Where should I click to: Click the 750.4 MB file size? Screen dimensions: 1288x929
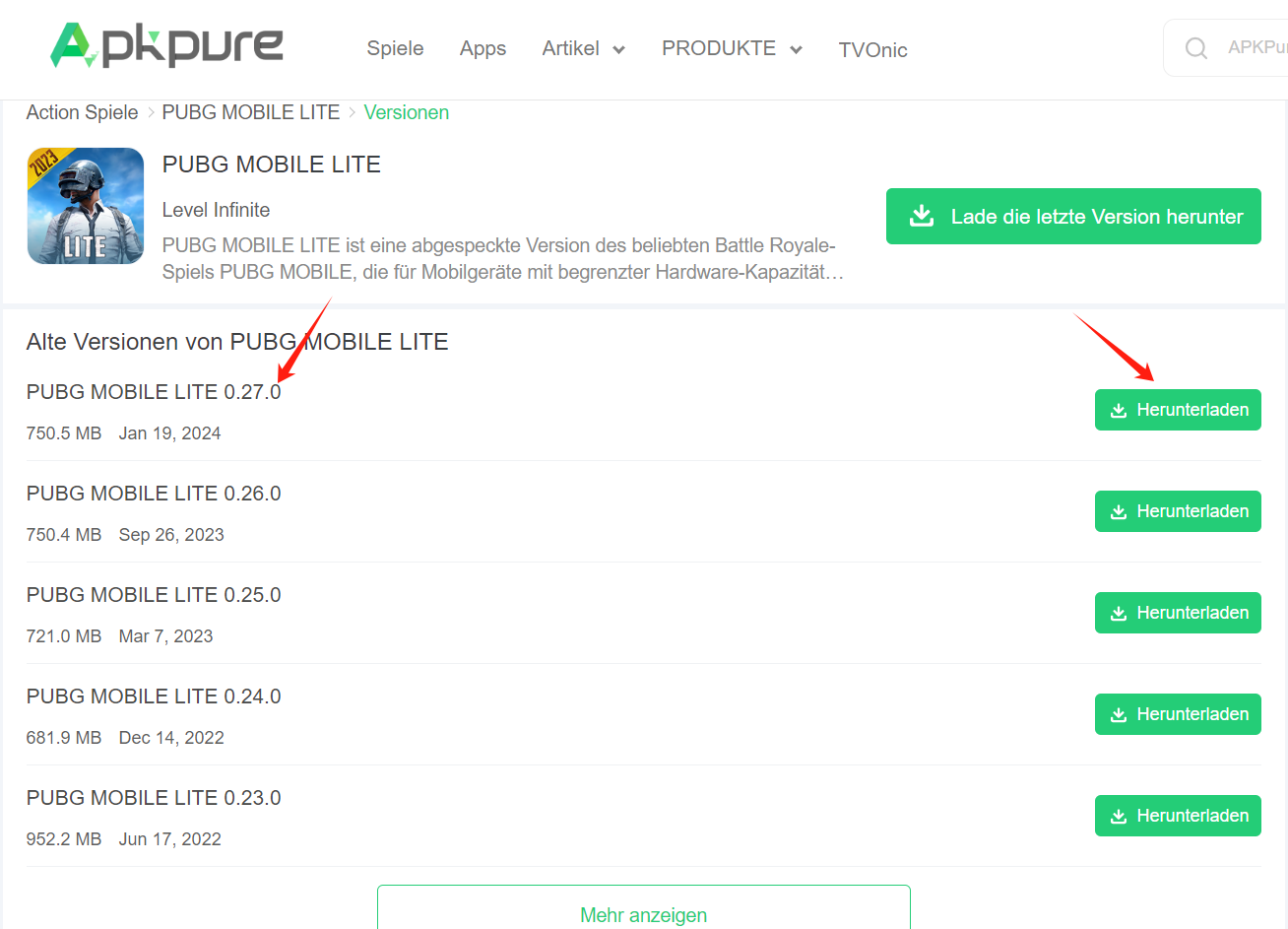64,535
